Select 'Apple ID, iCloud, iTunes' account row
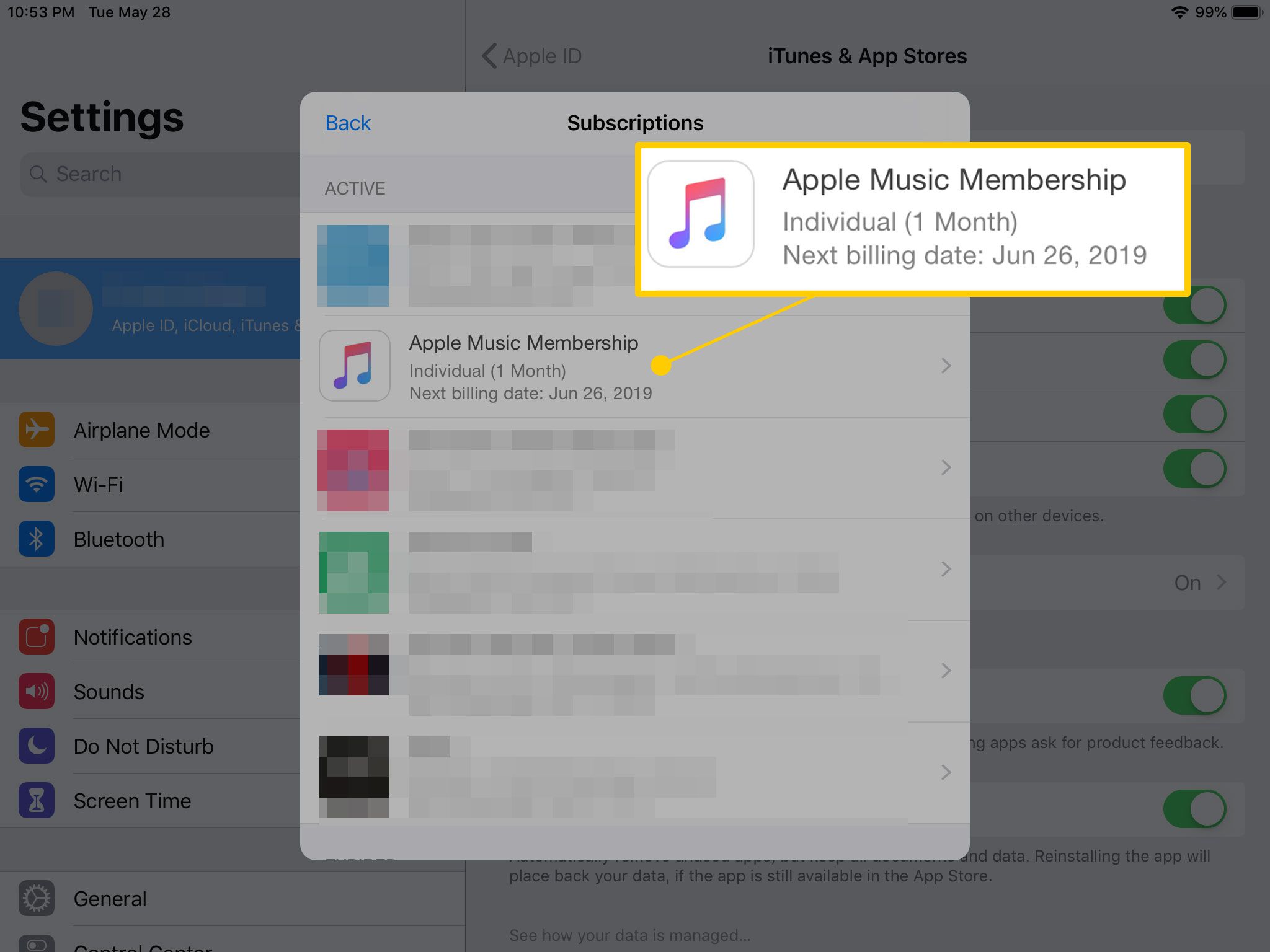 click(x=150, y=309)
